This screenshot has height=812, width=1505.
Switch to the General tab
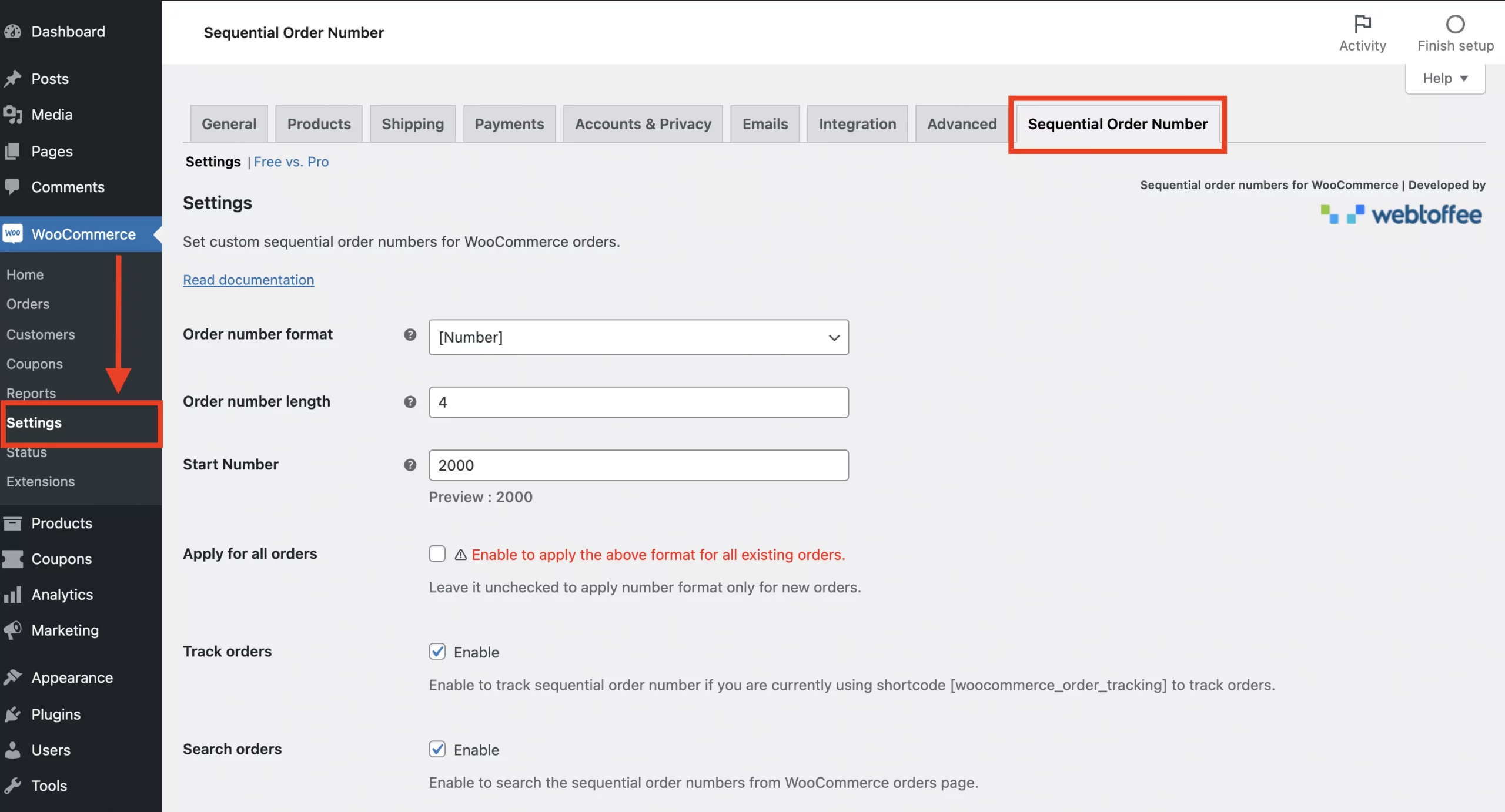point(229,124)
